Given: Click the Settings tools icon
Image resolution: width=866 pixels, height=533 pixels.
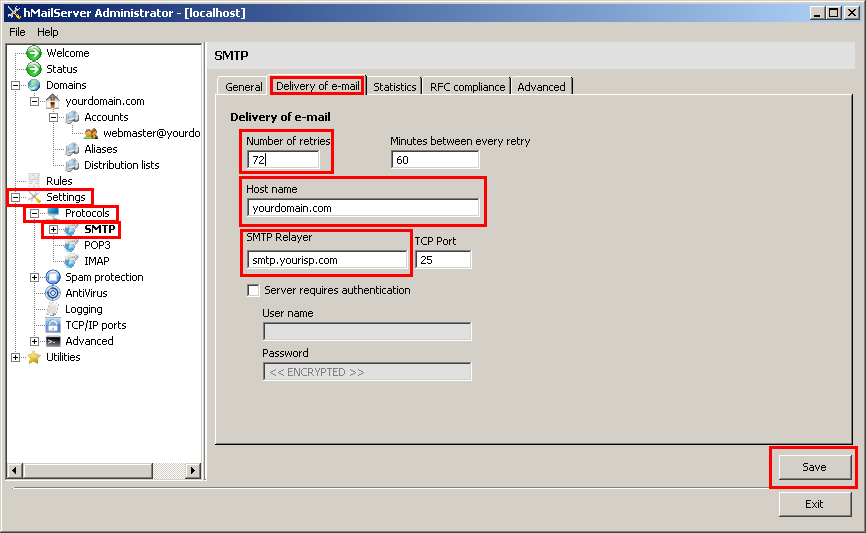Looking at the screenshot, I should (x=34, y=197).
